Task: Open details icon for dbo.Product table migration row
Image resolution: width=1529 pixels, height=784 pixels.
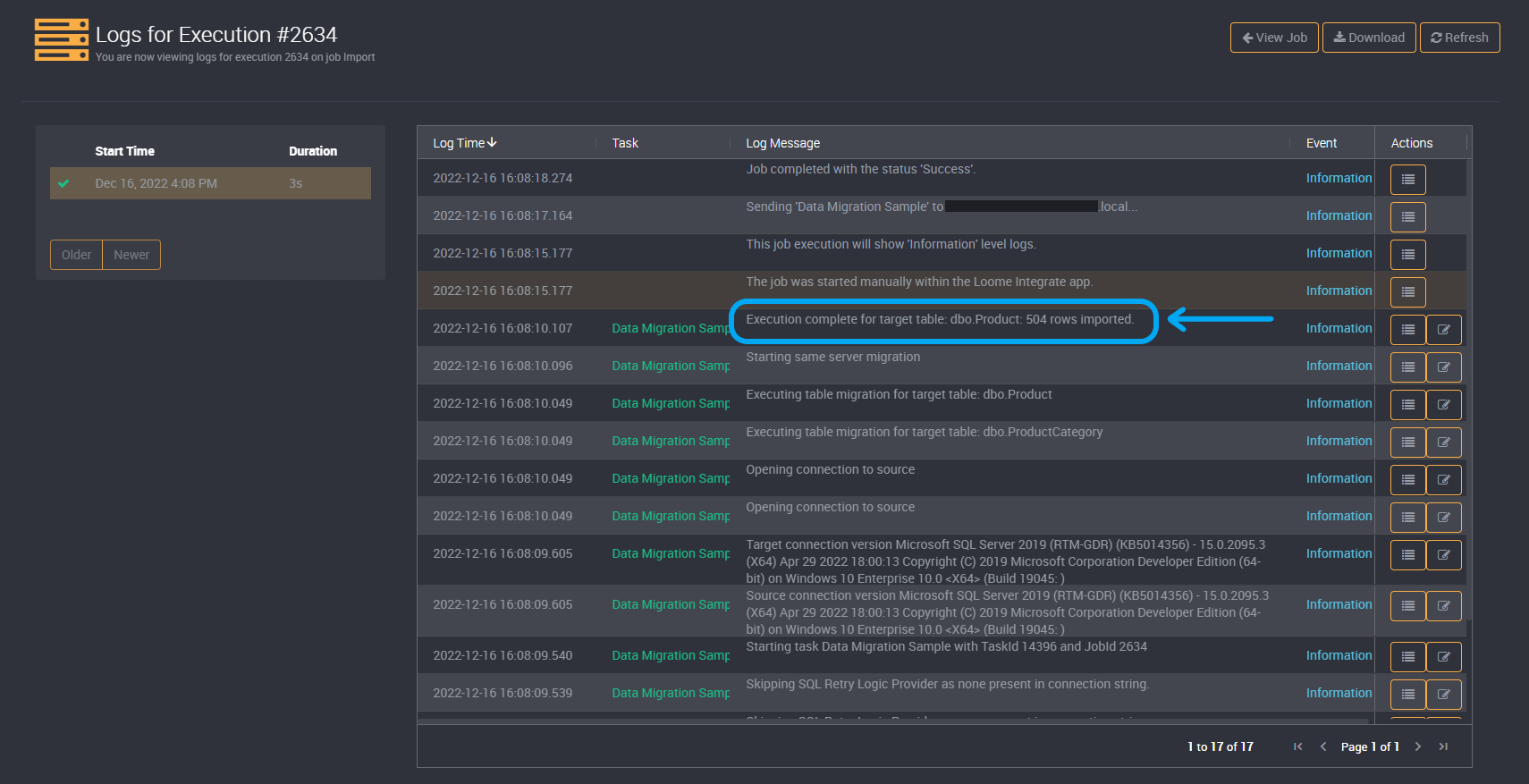Action: click(1408, 405)
